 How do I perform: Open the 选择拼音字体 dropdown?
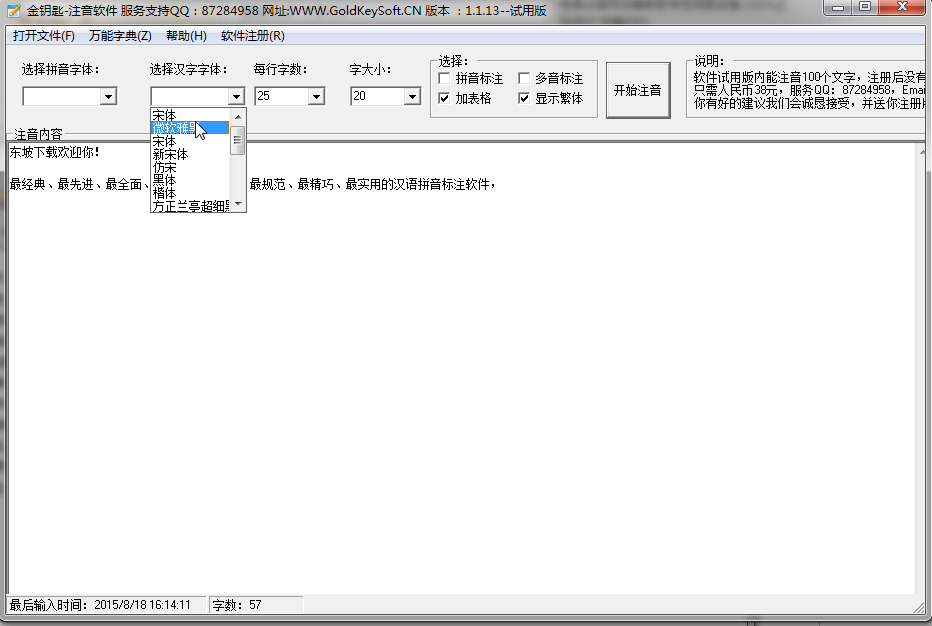[110, 96]
